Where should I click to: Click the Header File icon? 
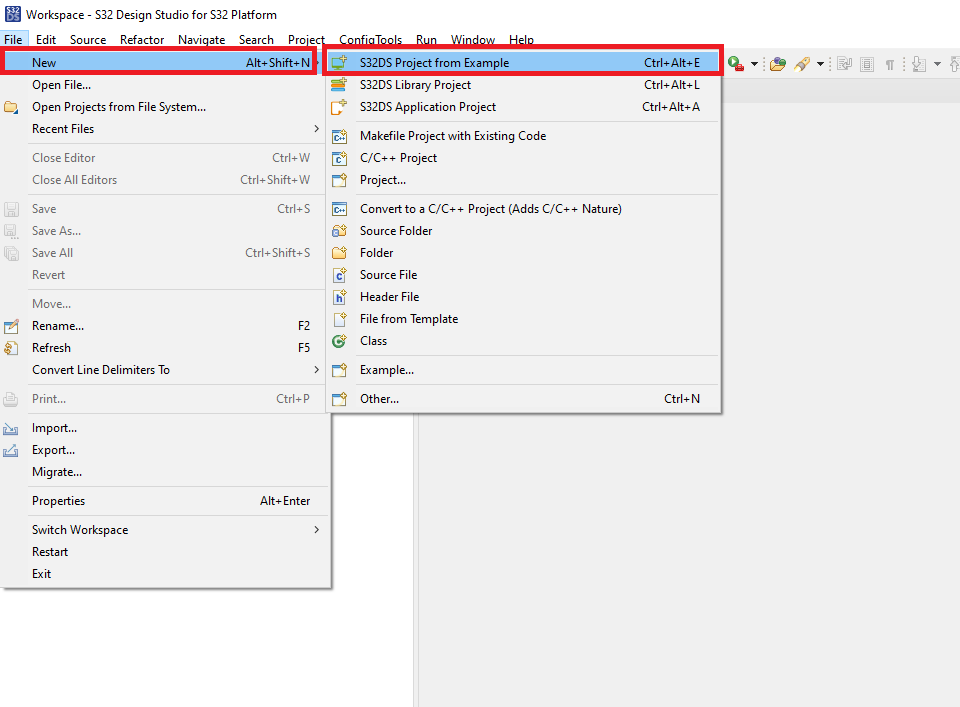[x=339, y=297]
